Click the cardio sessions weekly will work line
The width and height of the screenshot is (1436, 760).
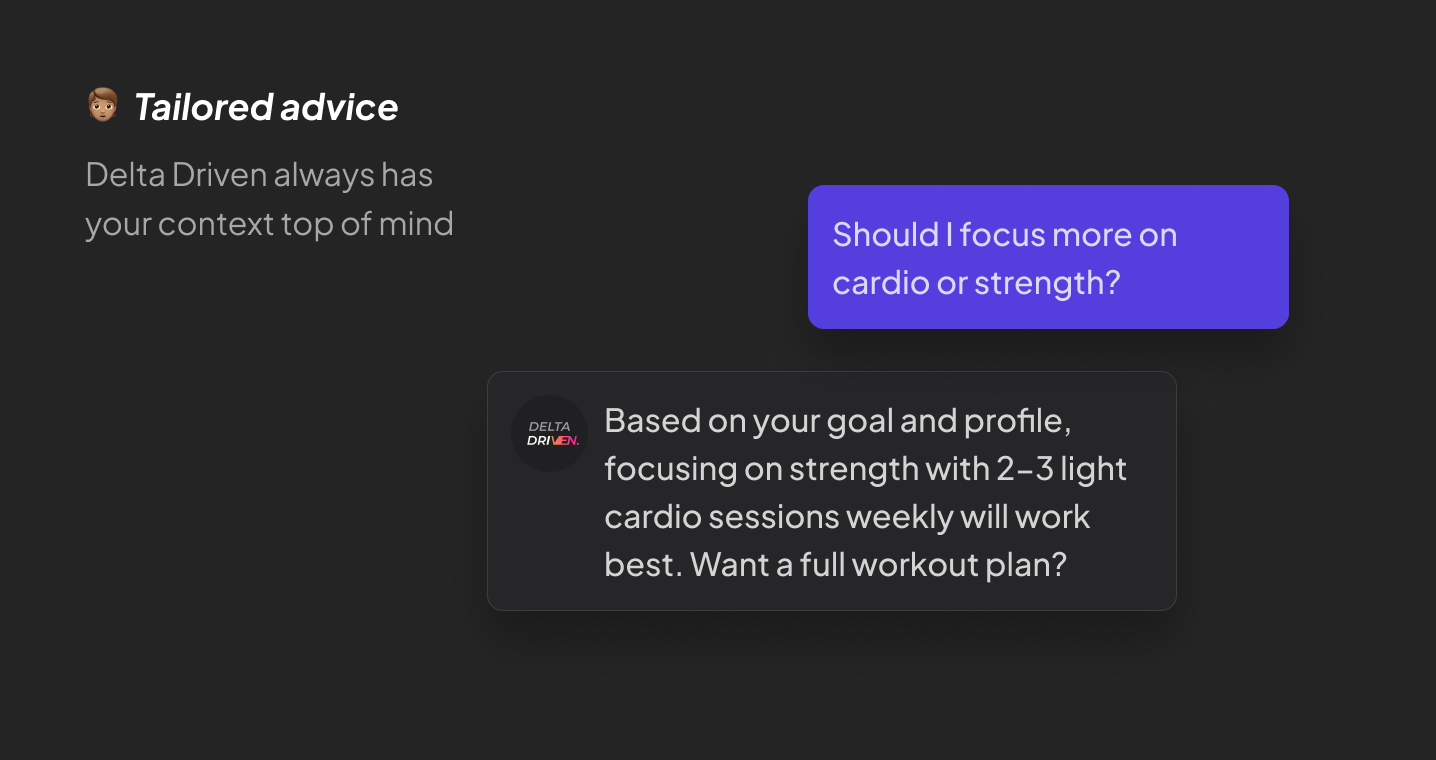[x=847, y=517]
